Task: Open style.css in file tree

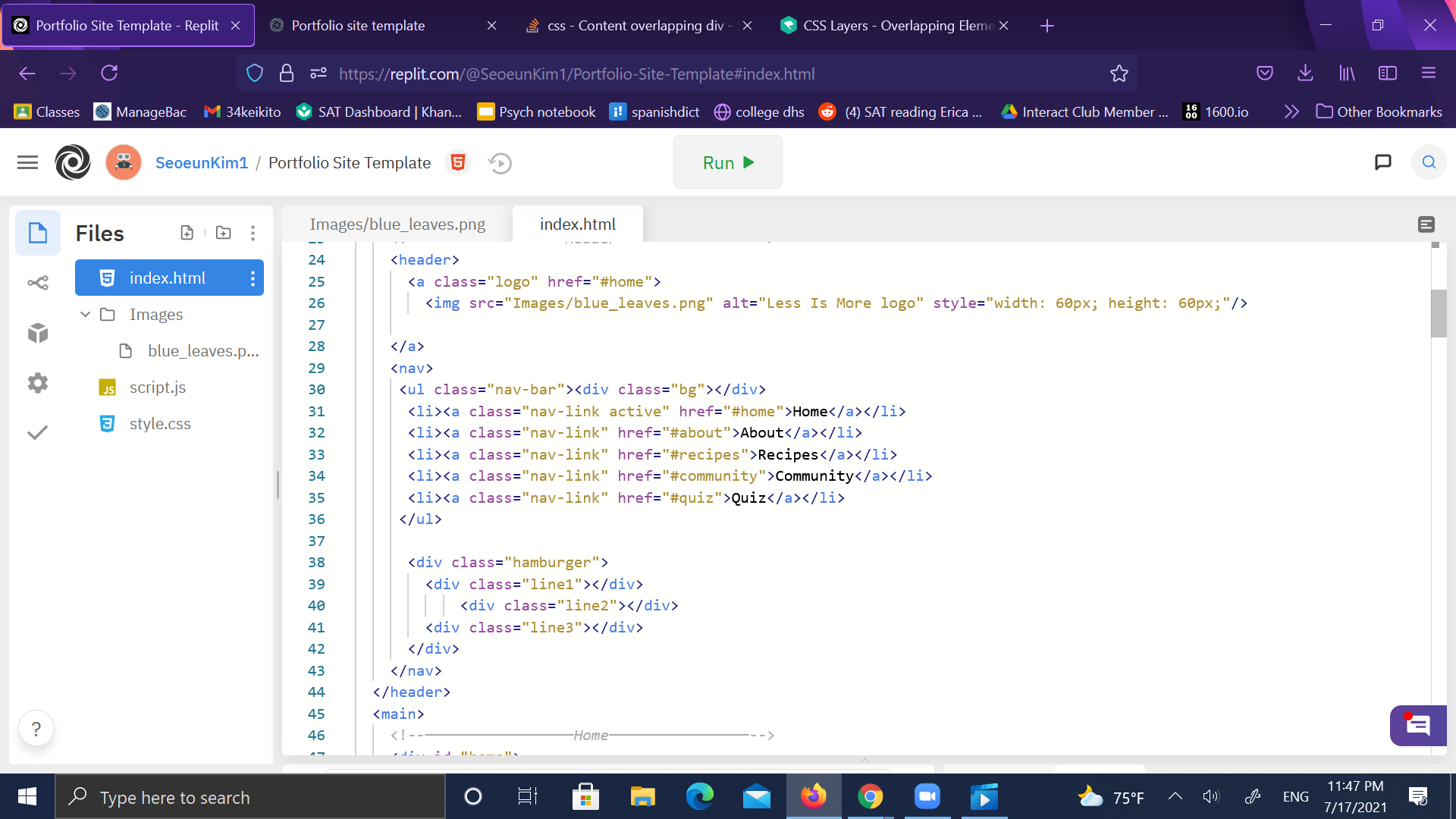Action: (x=160, y=424)
